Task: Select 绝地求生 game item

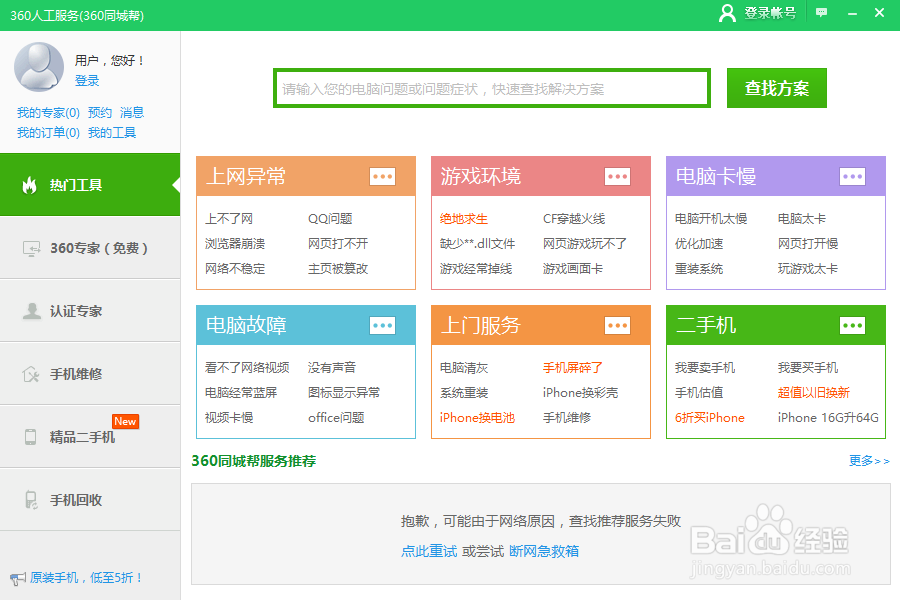Action: click(464, 219)
